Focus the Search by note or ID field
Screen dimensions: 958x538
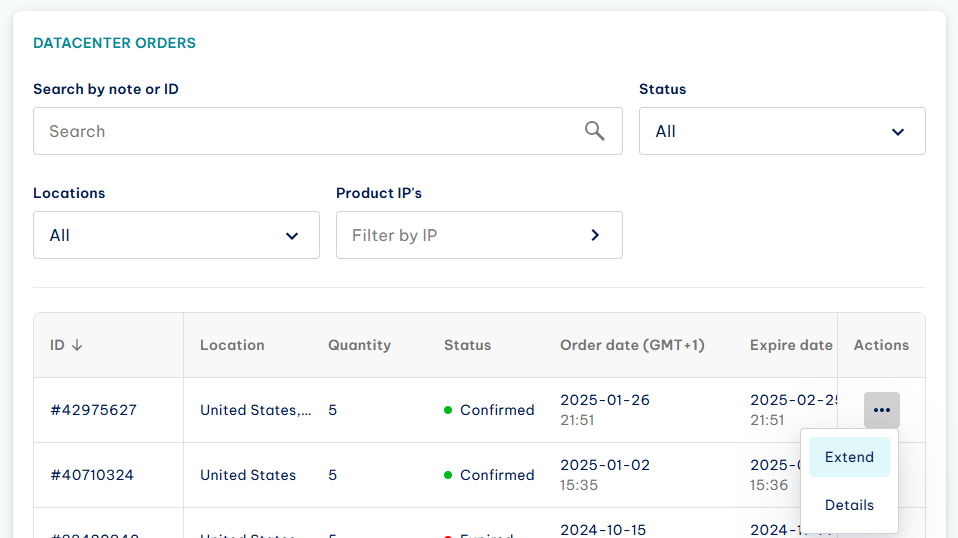[327, 131]
